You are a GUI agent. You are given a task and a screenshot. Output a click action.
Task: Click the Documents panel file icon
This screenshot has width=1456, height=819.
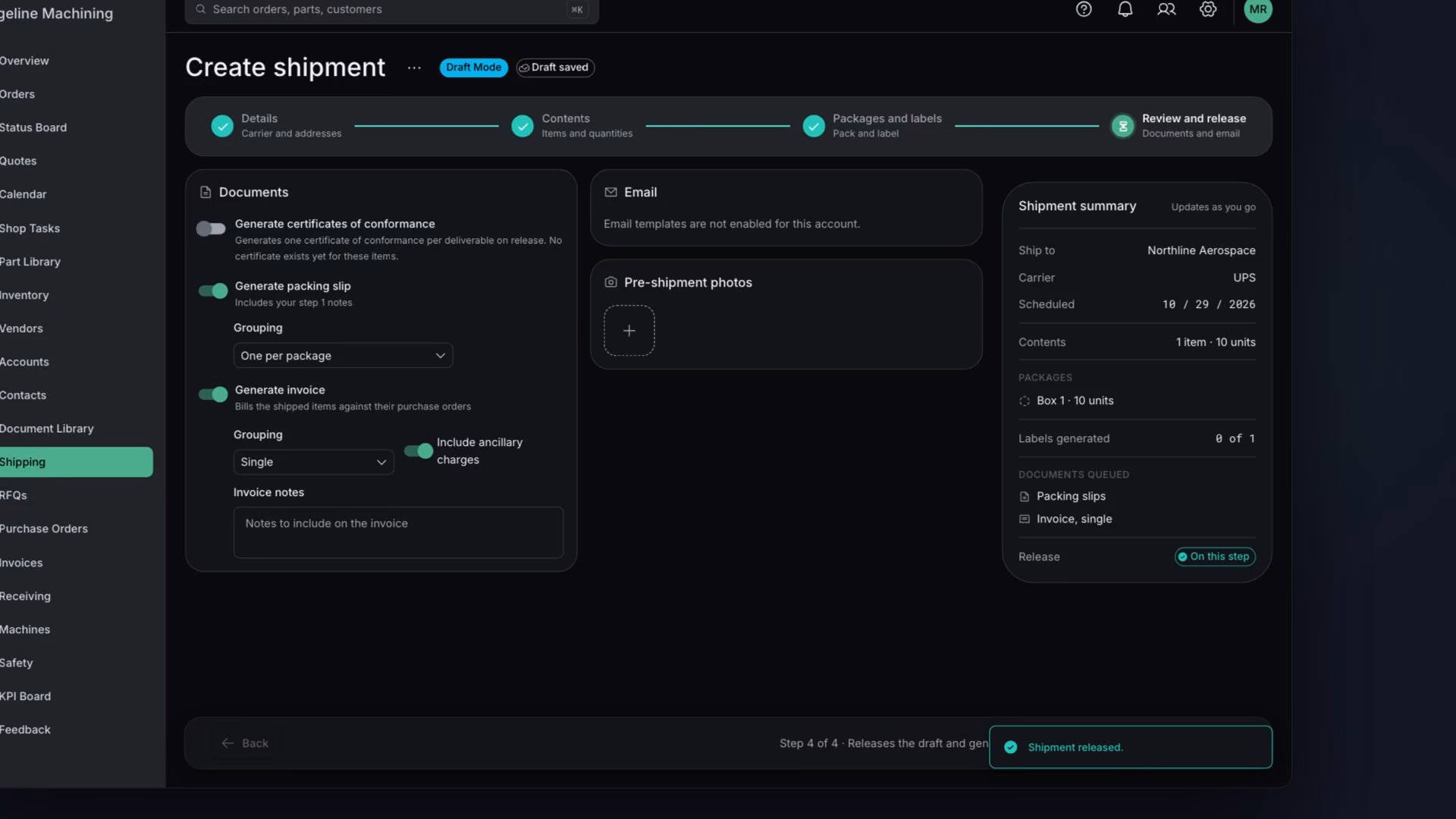[206, 193]
